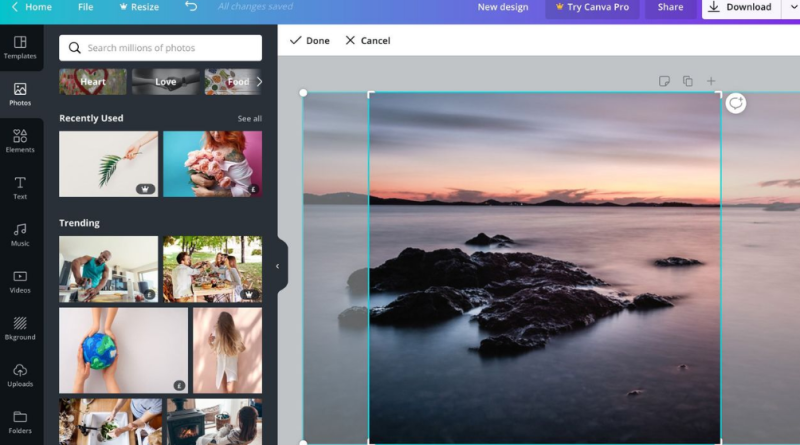Collapse the side panel with arrow
800x445 pixels.
pyautogui.click(x=277, y=266)
